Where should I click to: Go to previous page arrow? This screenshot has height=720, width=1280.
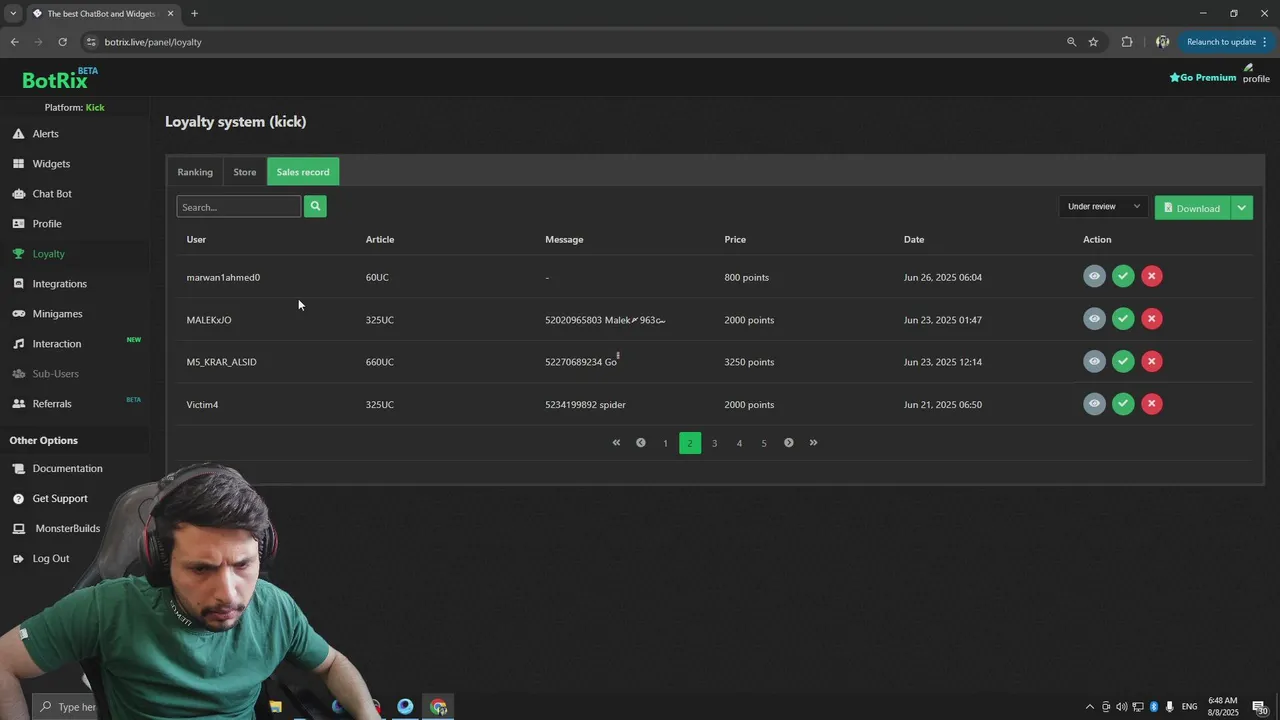[641, 443]
